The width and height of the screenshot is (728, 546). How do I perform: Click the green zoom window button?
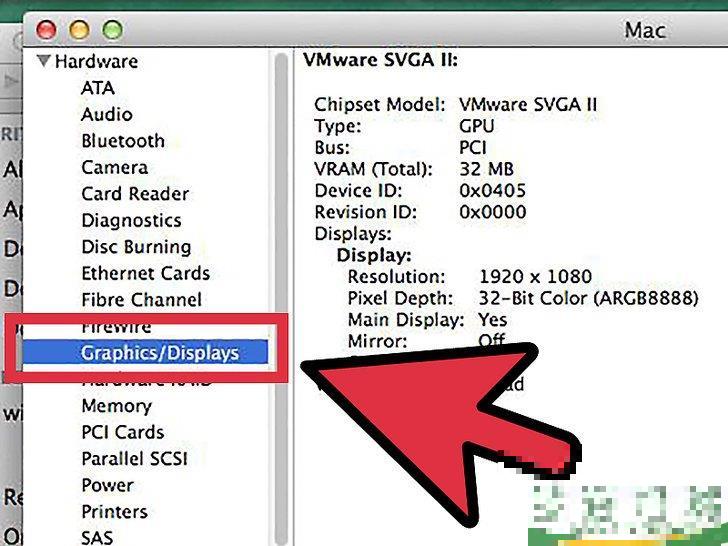pos(110,30)
